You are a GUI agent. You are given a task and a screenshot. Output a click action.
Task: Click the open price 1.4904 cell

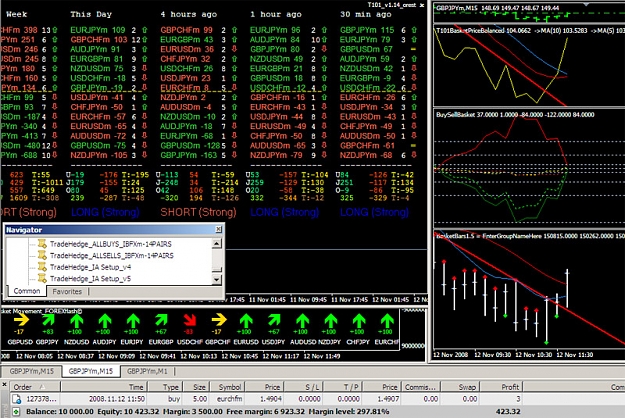[x=271, y=399]
